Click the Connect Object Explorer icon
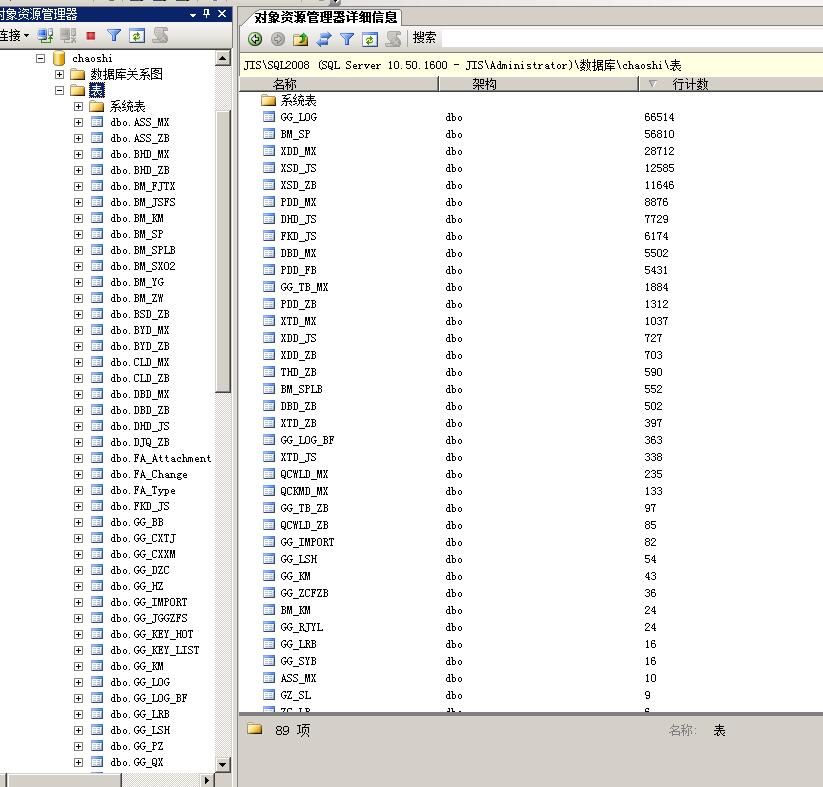Image resolution: width=823 pixels, height=787 pixels. (46, 36)
